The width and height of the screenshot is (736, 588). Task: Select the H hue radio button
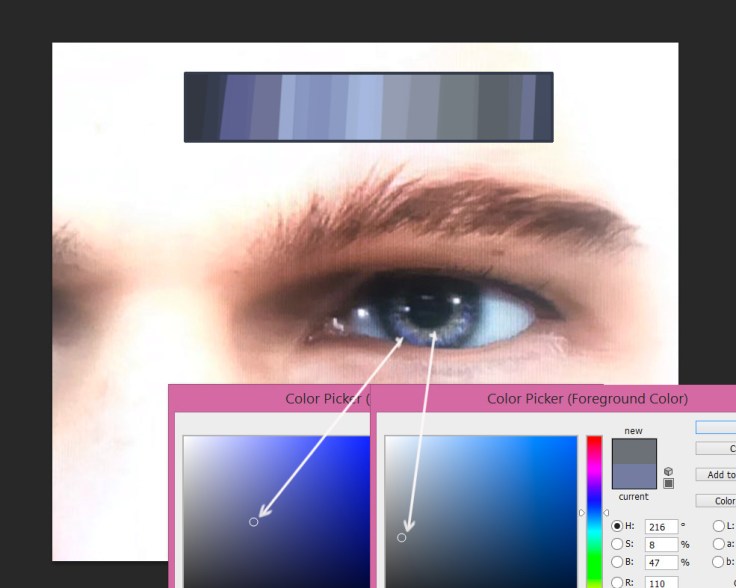point(617,526)
